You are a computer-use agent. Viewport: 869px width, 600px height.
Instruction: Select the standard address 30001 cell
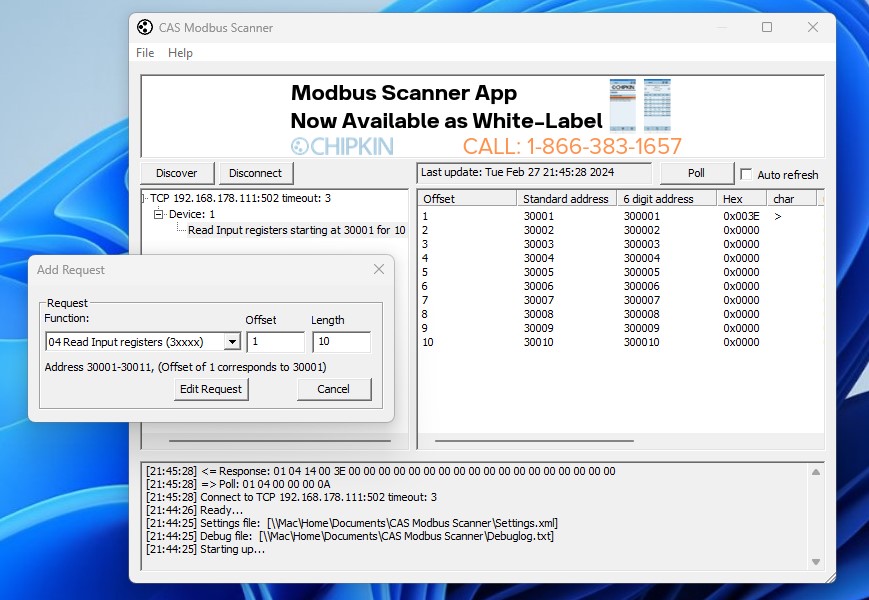click(539, 216)
